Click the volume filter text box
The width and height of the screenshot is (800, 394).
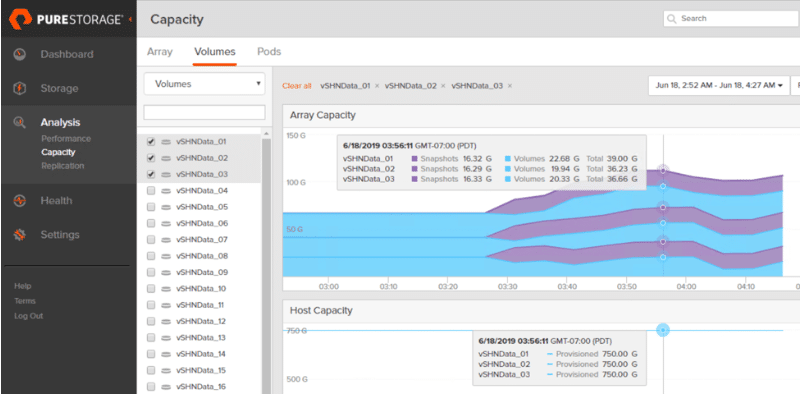pyautogui.click(x=205, y=112)
